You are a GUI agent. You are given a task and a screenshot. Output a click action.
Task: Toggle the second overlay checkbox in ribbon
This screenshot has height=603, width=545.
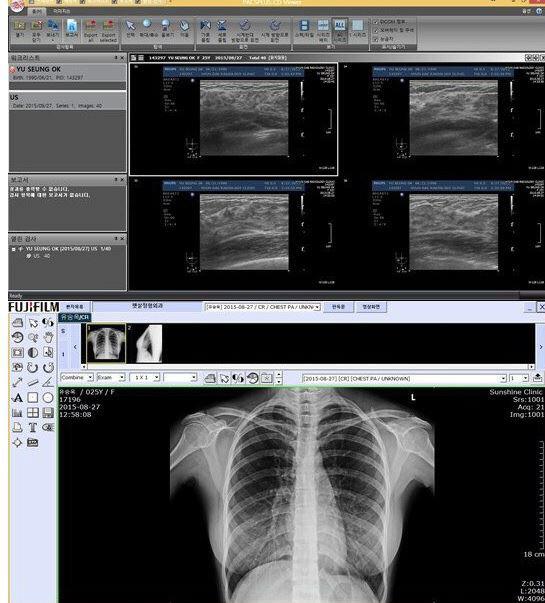(376, 30)
